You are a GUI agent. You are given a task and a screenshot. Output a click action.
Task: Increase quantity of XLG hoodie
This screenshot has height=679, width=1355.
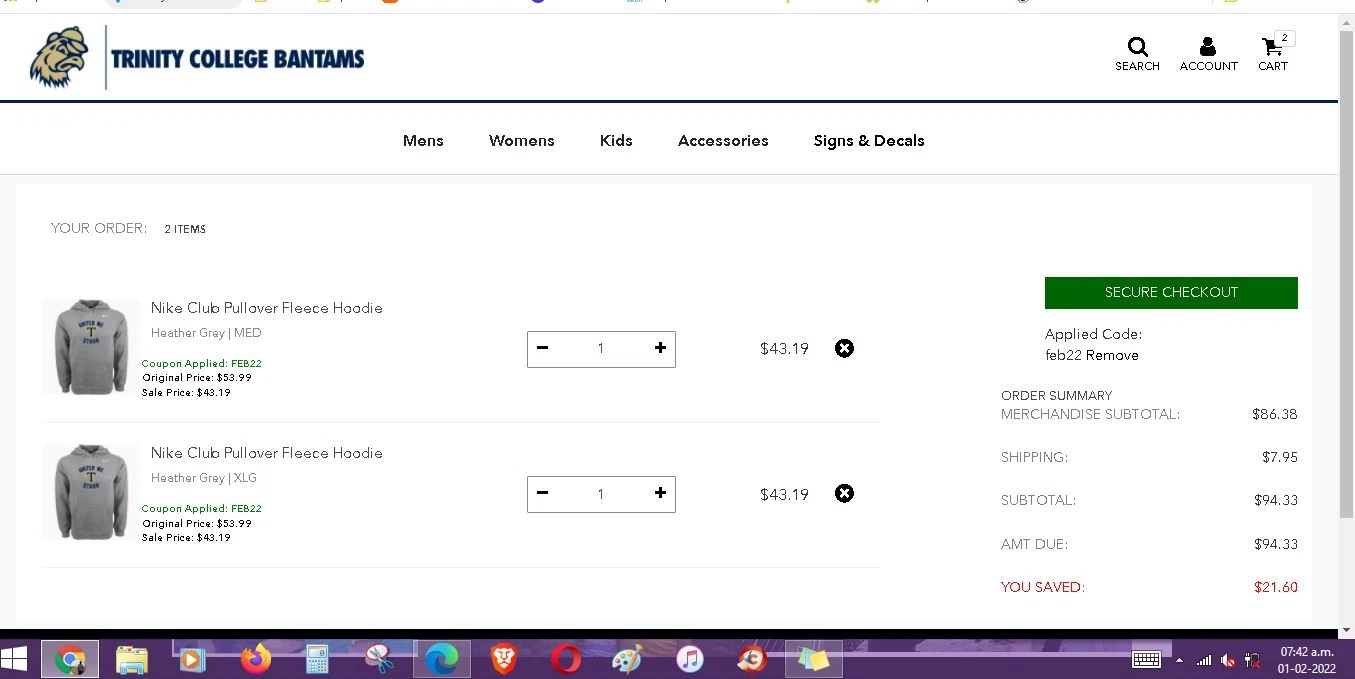click(x=660, y=493)
